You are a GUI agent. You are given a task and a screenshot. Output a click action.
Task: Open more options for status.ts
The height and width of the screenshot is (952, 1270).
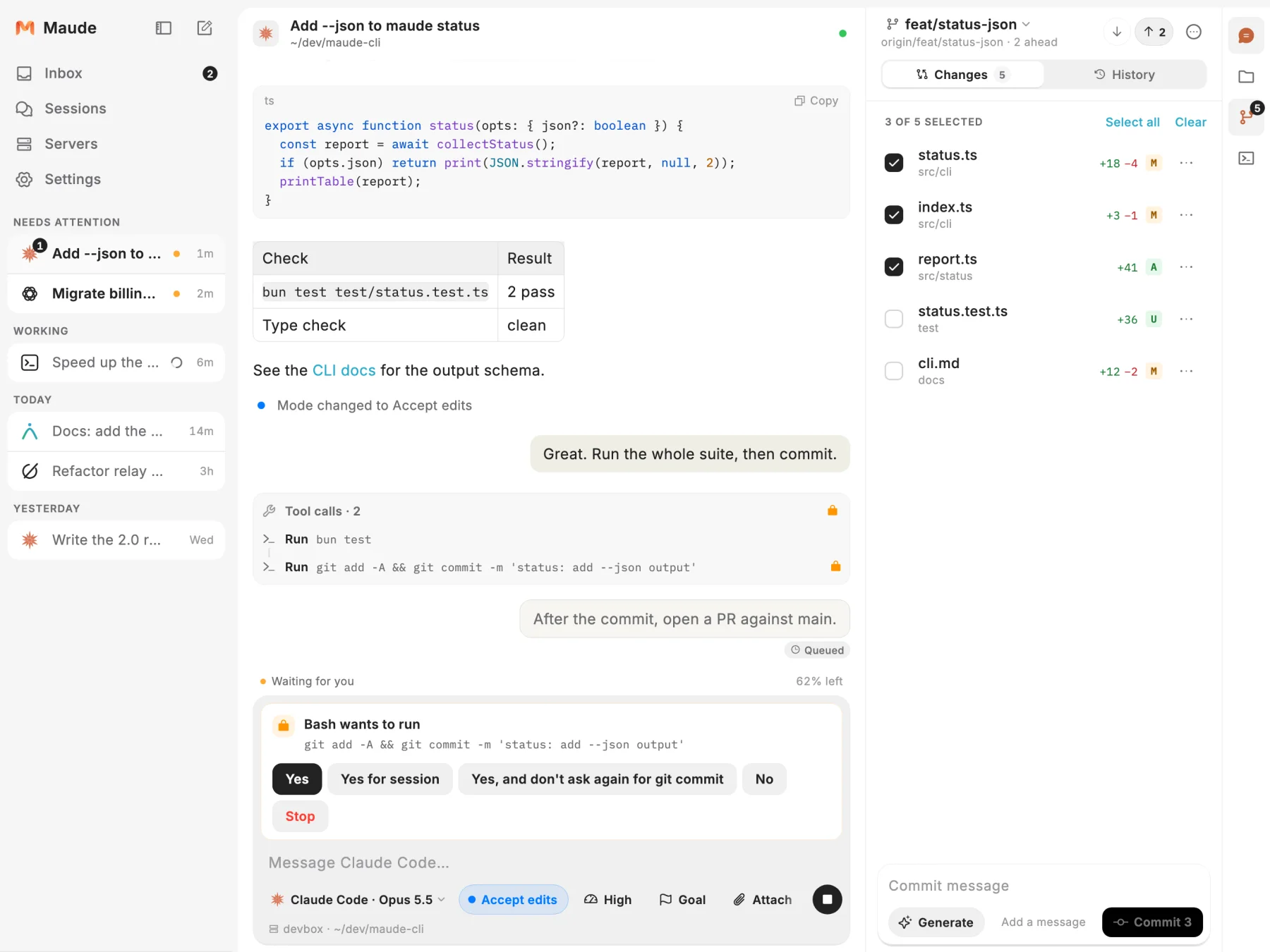pos(1186,163)
